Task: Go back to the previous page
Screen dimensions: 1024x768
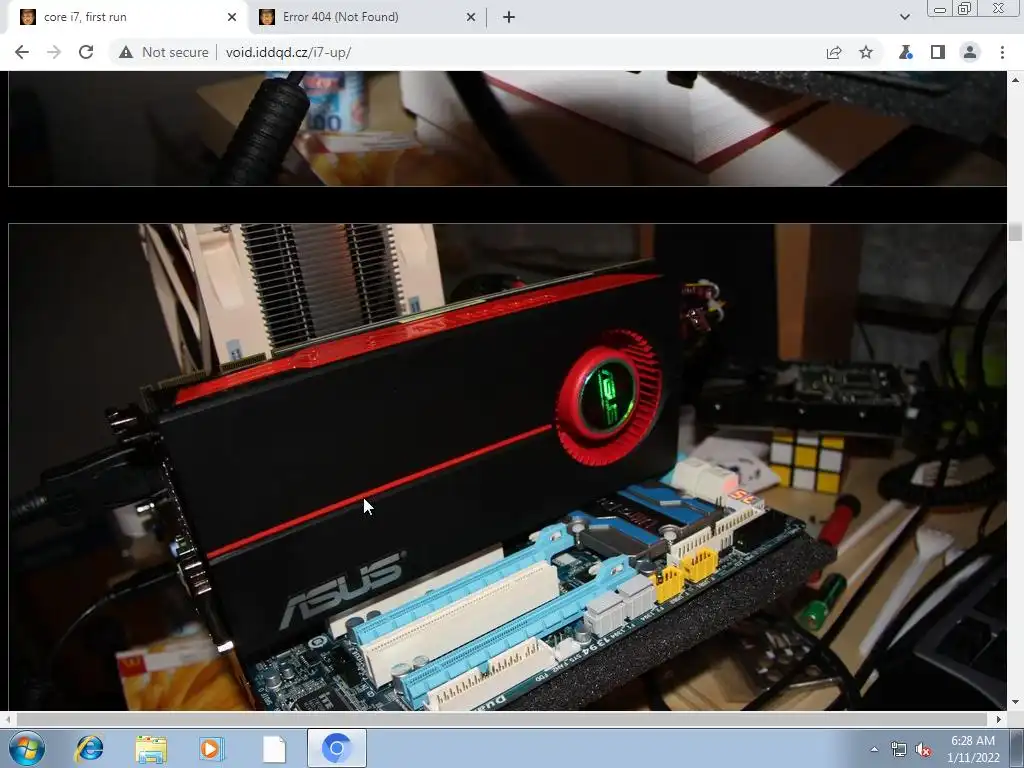Action: (22, 52)
